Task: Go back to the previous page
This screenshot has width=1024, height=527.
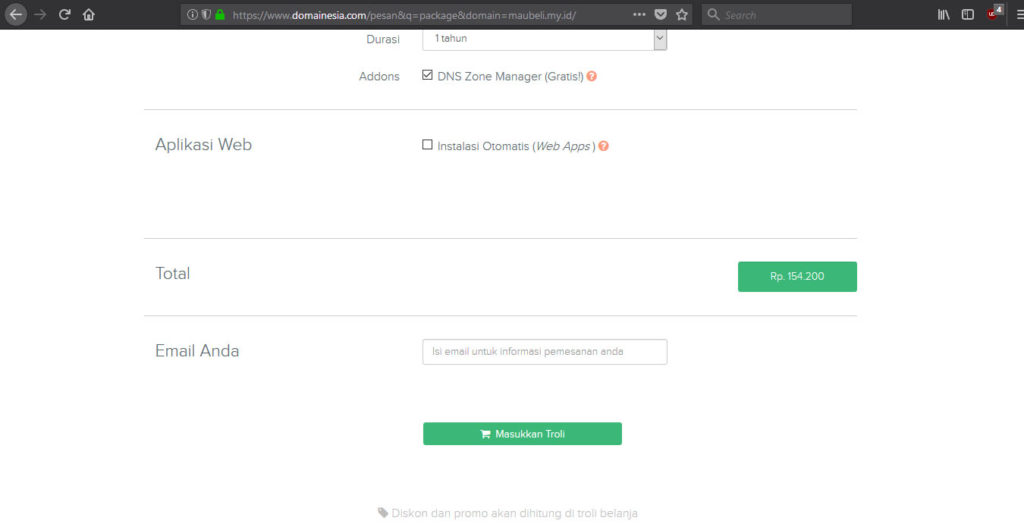Action: tap(16, 14)
